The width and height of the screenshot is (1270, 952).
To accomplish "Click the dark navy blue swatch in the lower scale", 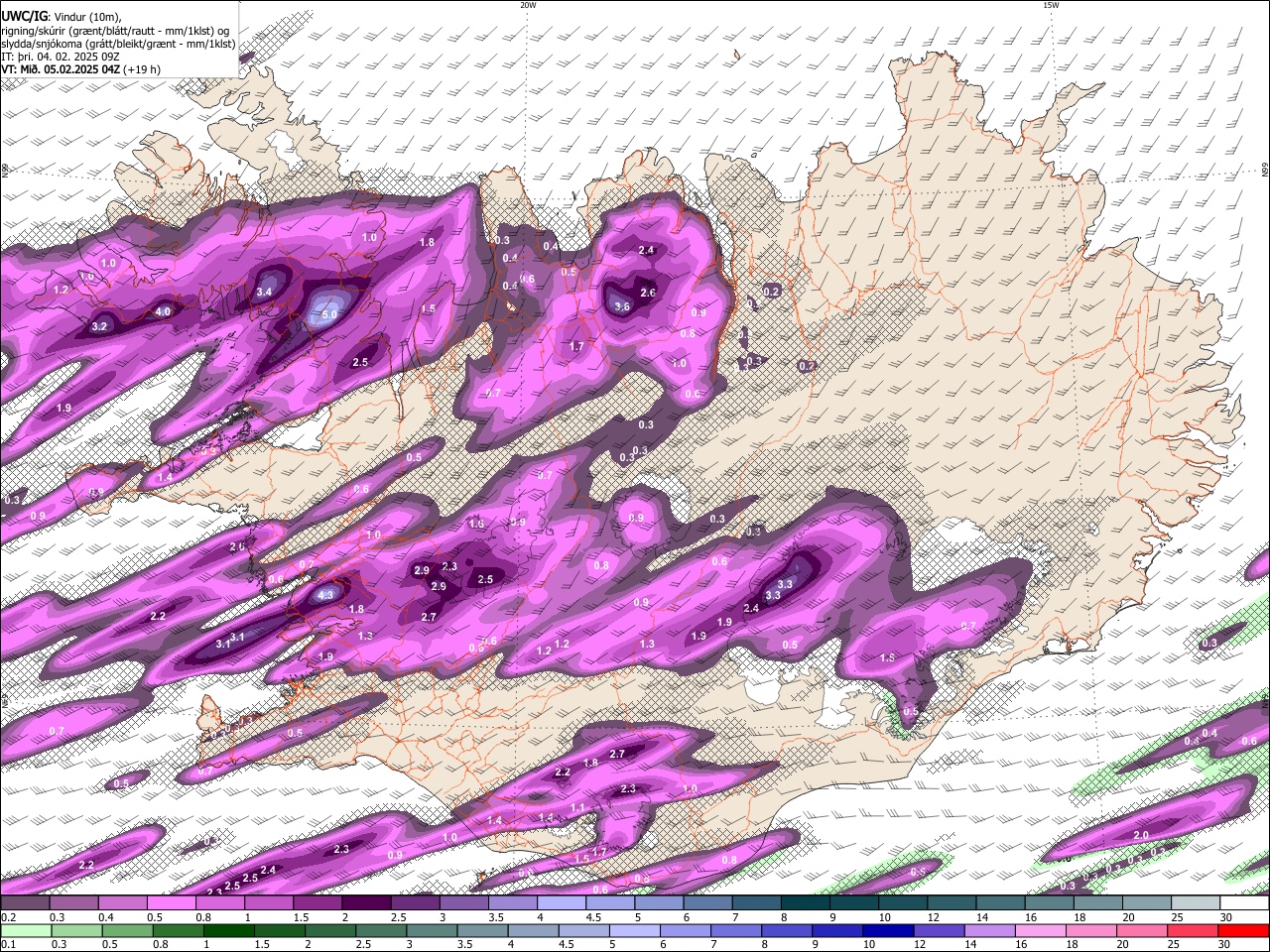I will click(886, 930).
